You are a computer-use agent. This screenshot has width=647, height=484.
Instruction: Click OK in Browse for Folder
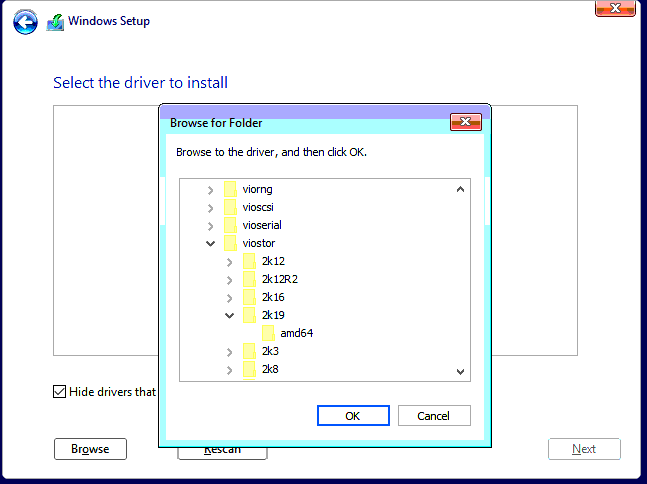[x=353, y=416]
